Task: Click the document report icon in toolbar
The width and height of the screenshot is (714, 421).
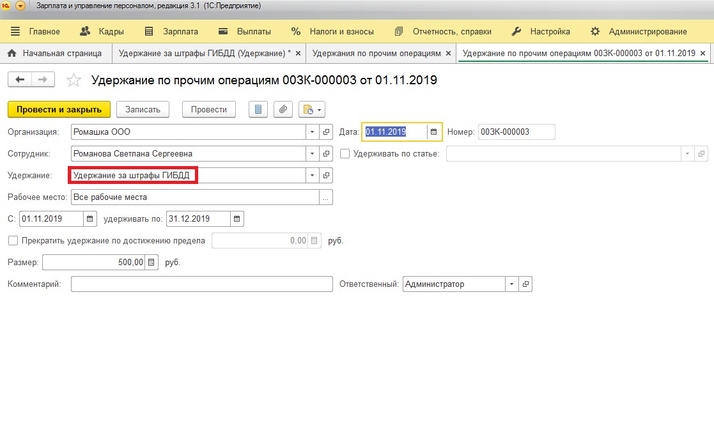Action: (258, 109)
